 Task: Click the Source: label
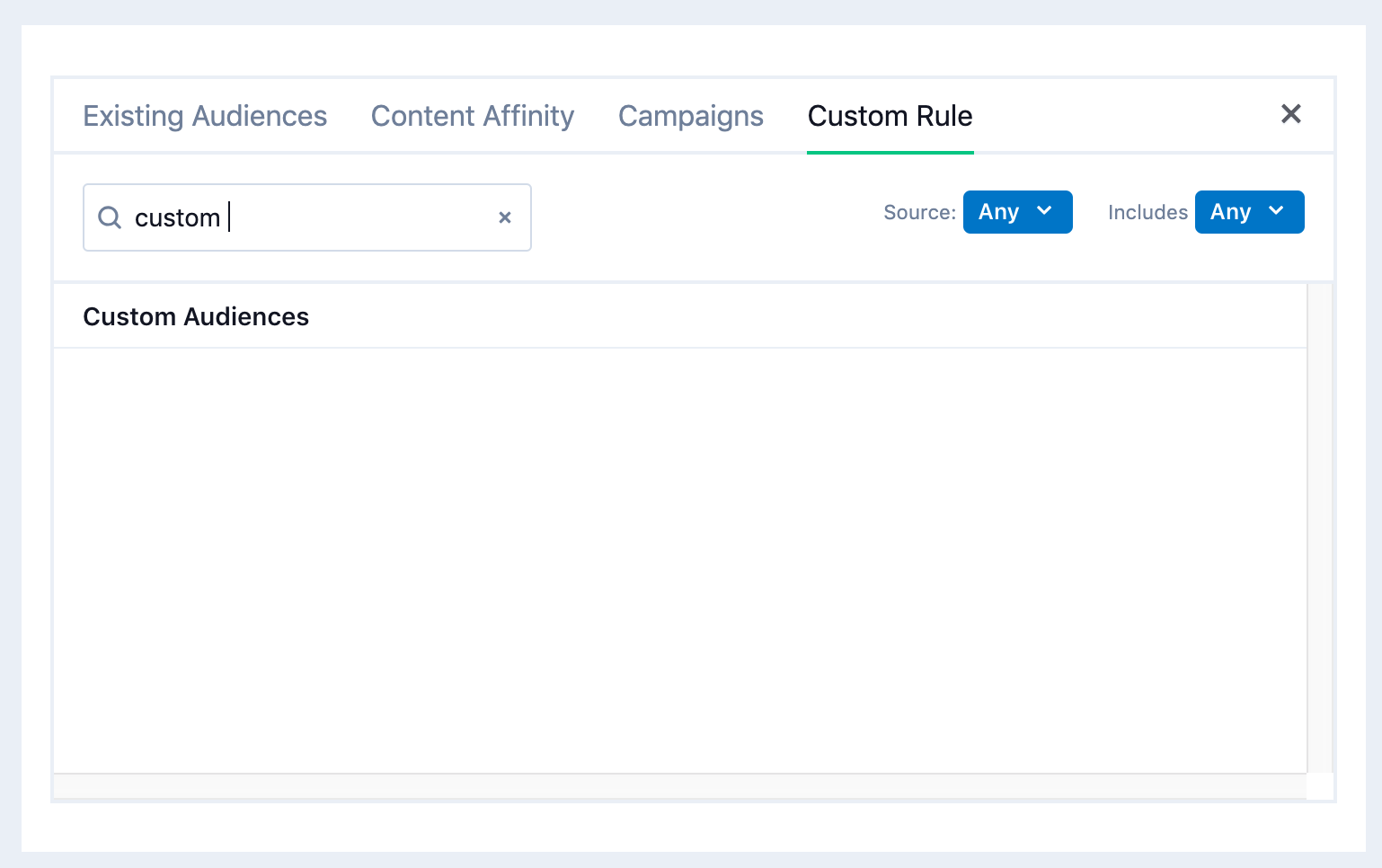tap(919, 212)
